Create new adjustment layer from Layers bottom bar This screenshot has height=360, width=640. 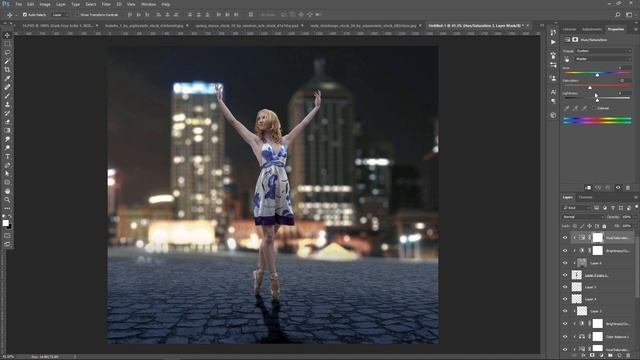click(601, 356)
